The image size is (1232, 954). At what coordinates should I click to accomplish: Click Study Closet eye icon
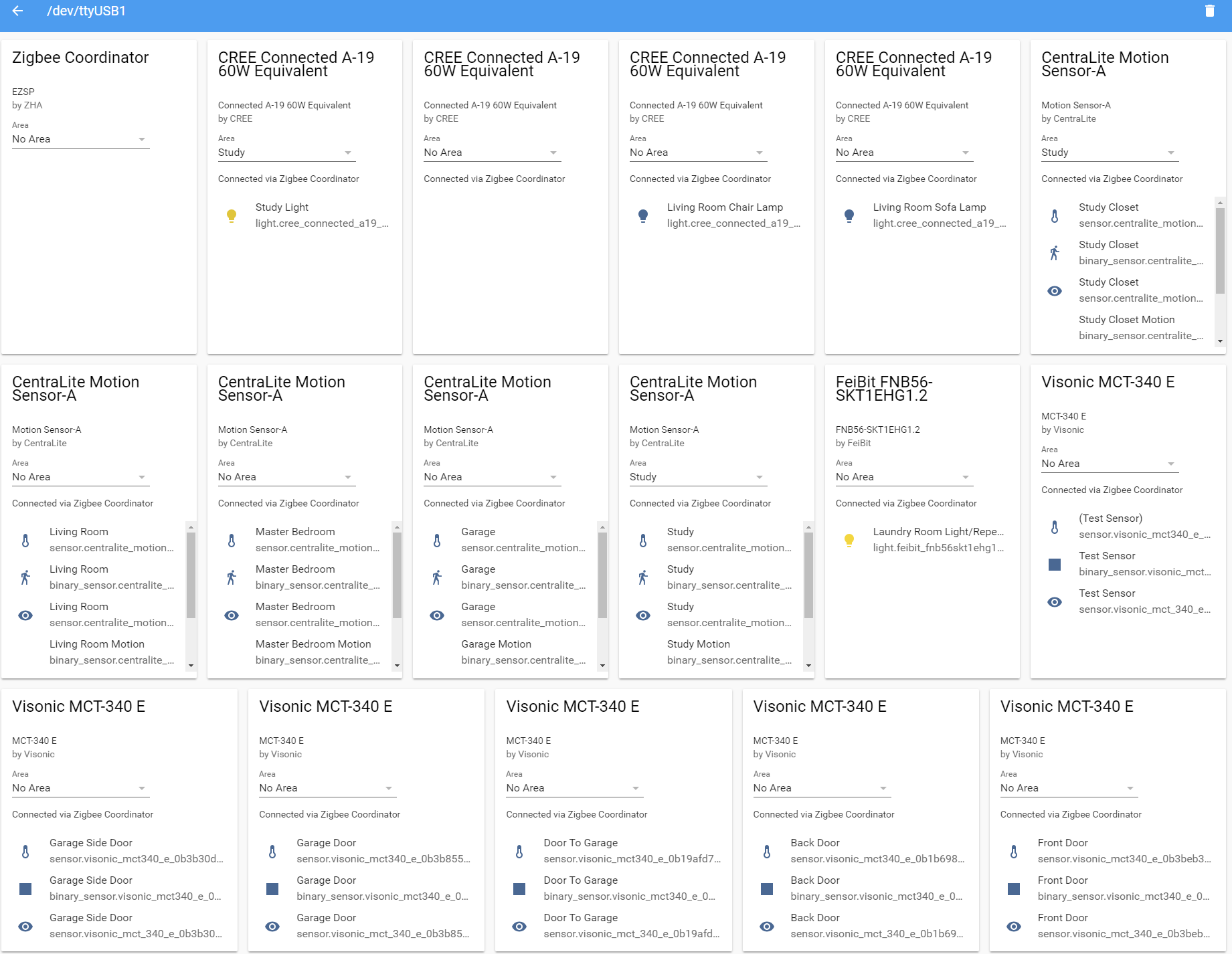point(1055,290)
